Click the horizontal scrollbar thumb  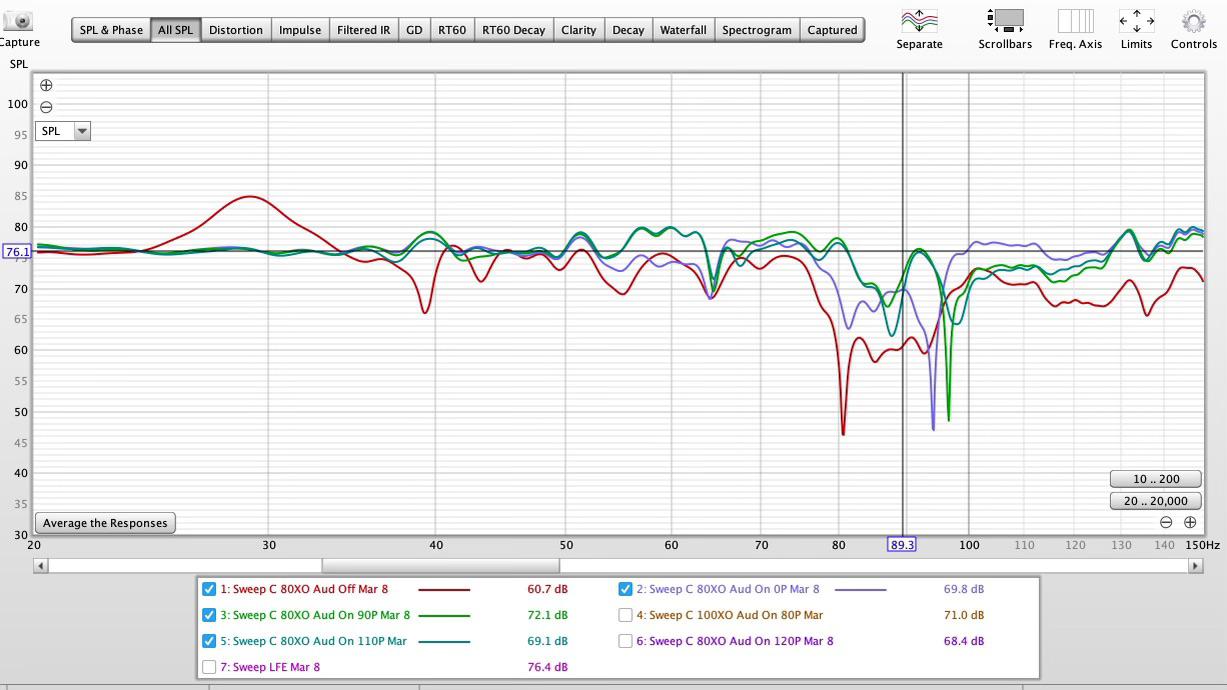coord(440,566)
